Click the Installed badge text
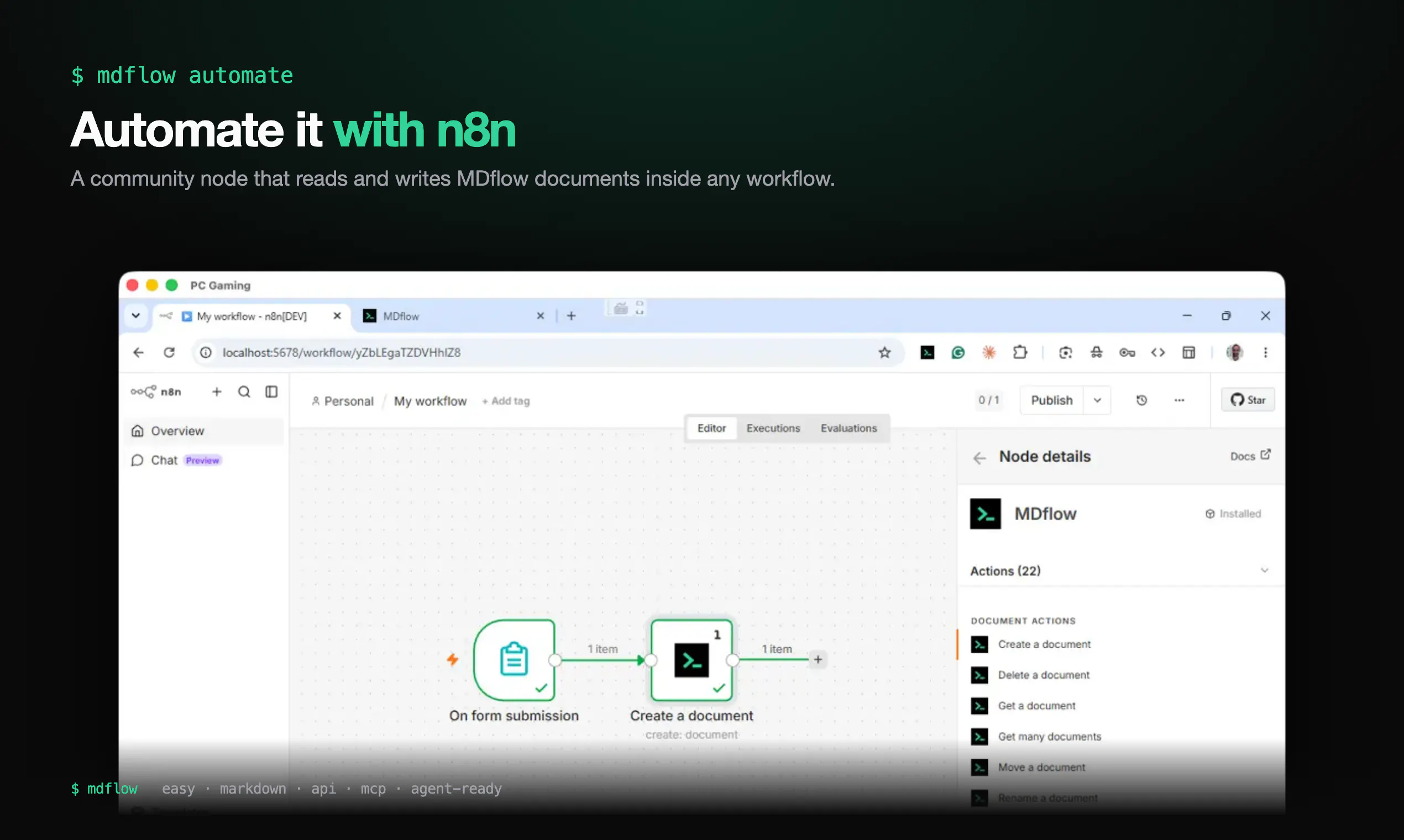The height and width of the screenshot is (840, 1404). click(1240, 514)
